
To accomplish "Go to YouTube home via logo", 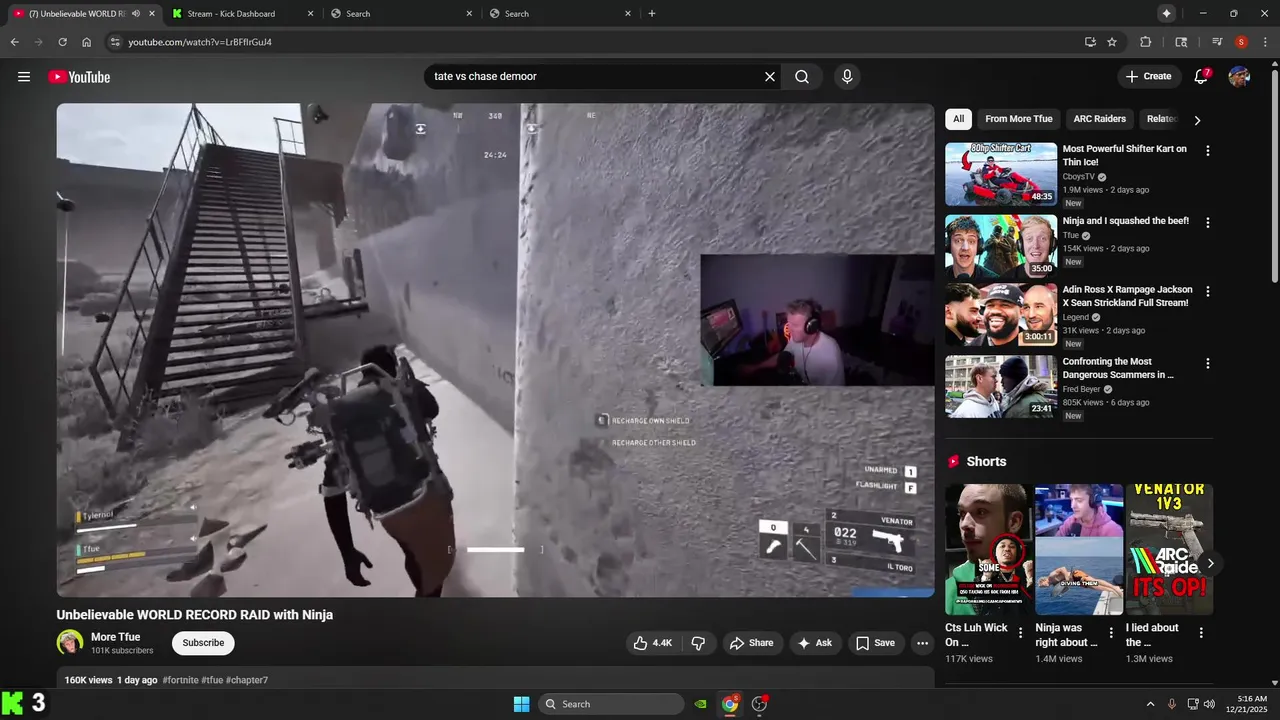I will click(79, 77).
